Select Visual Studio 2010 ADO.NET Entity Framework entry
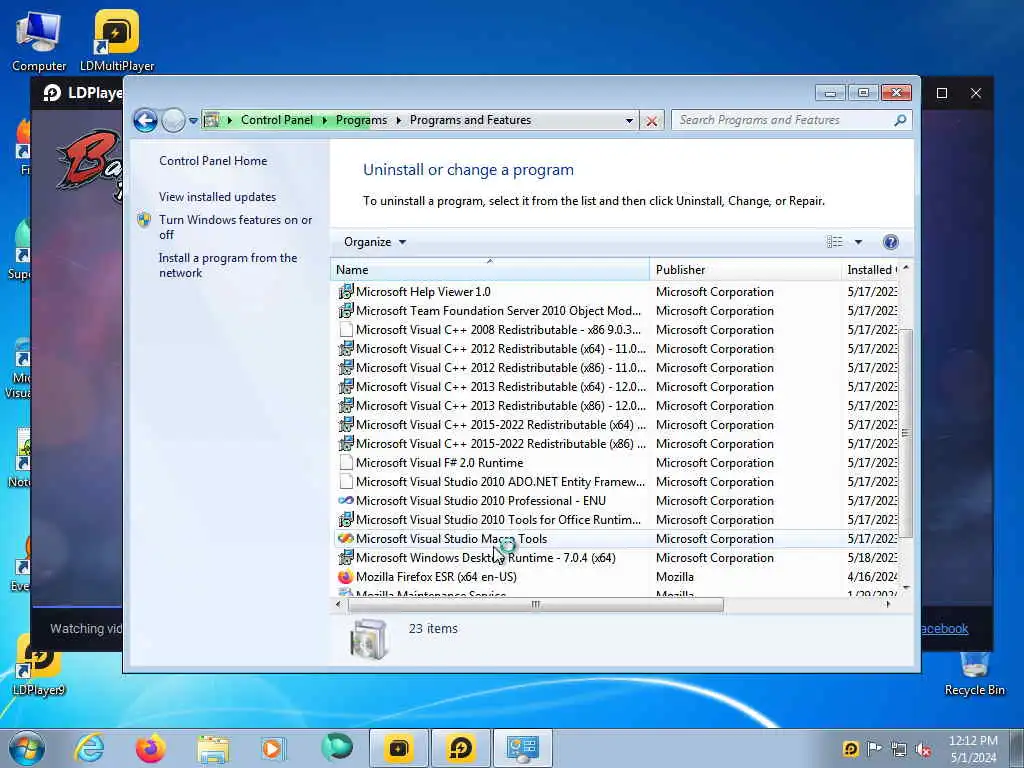1024x768 pixels. pos(500,481)
